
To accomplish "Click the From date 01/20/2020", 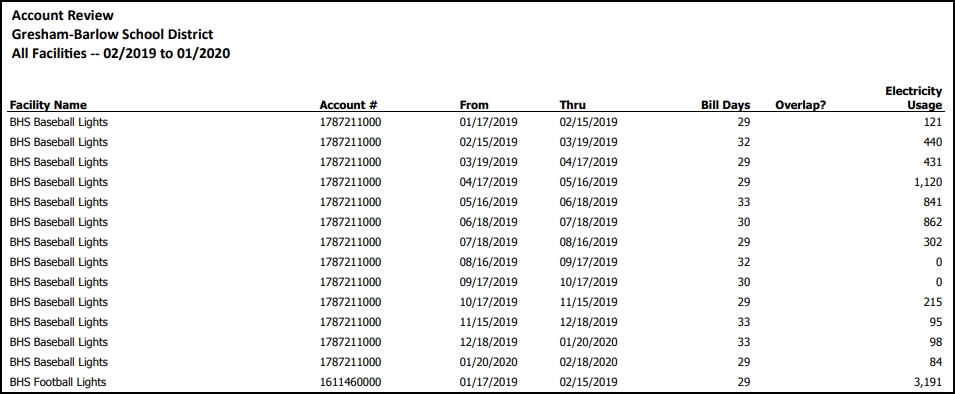I will click(x=488, y=362).
